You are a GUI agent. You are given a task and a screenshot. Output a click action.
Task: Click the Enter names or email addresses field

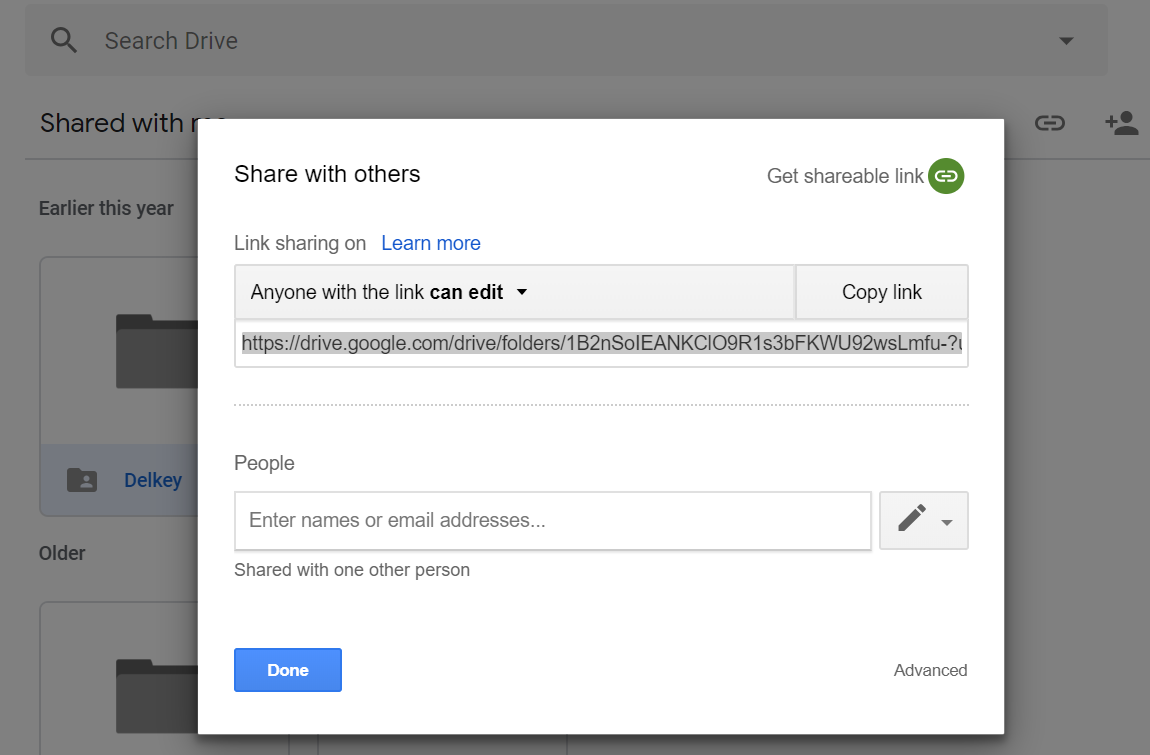point(553,520)
